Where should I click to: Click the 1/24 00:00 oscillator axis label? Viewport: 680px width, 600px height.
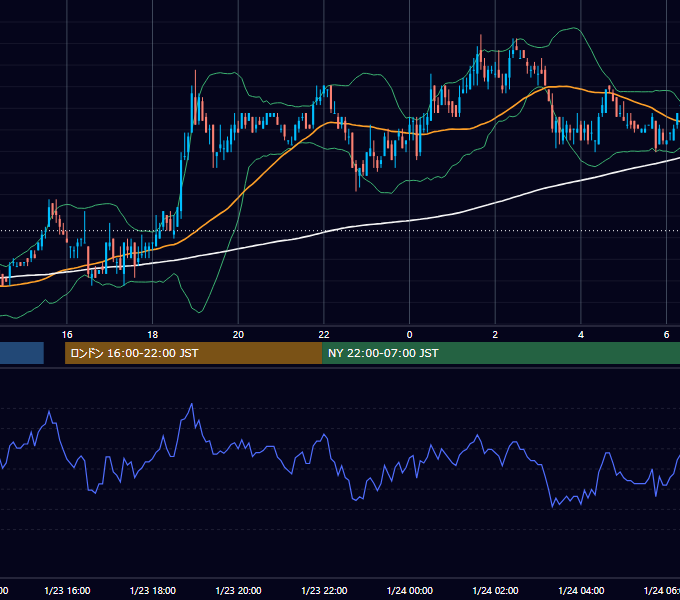[410, 590]
